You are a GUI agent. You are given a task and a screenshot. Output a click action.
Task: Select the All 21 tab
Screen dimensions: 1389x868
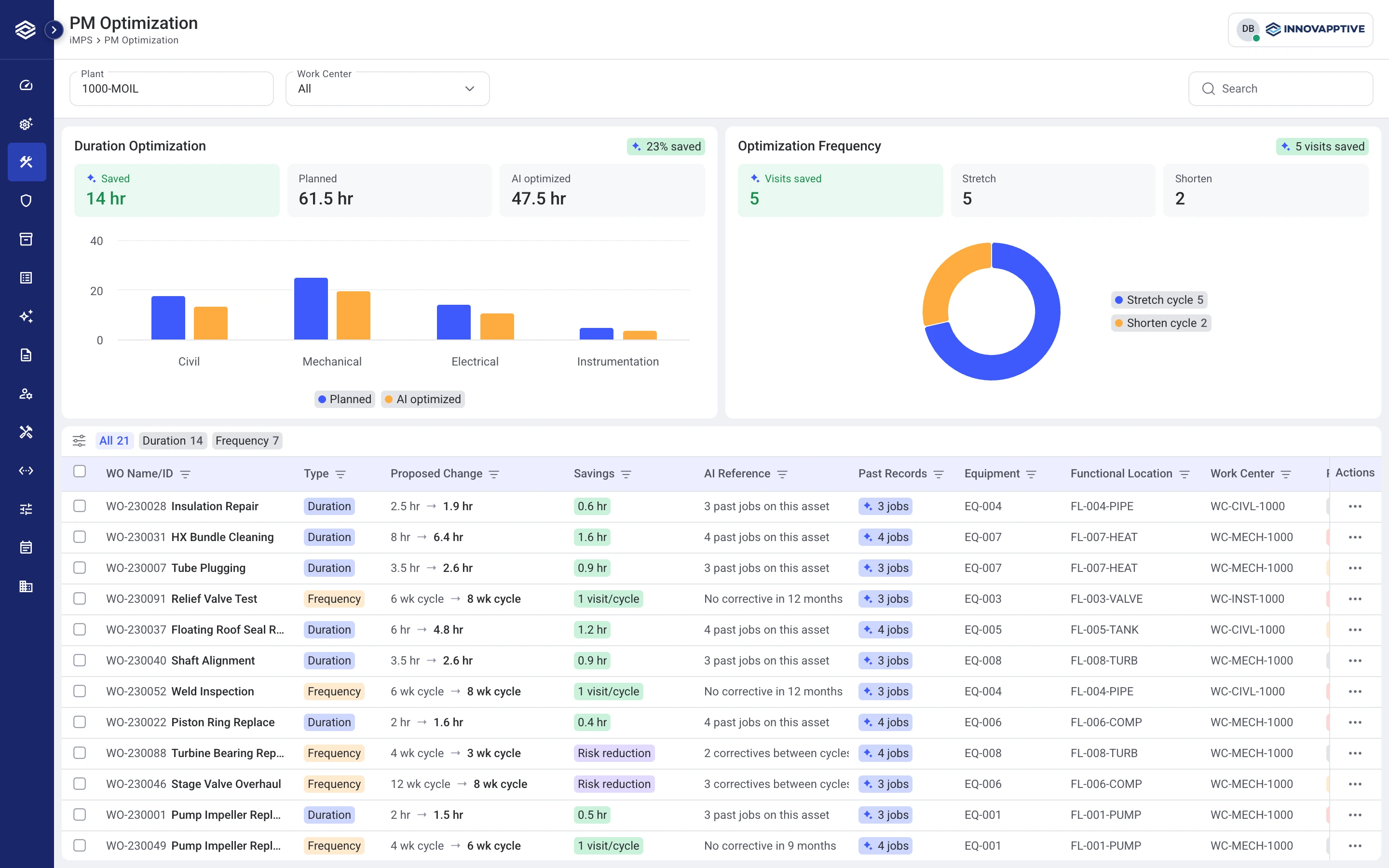(x=114, y=441)
